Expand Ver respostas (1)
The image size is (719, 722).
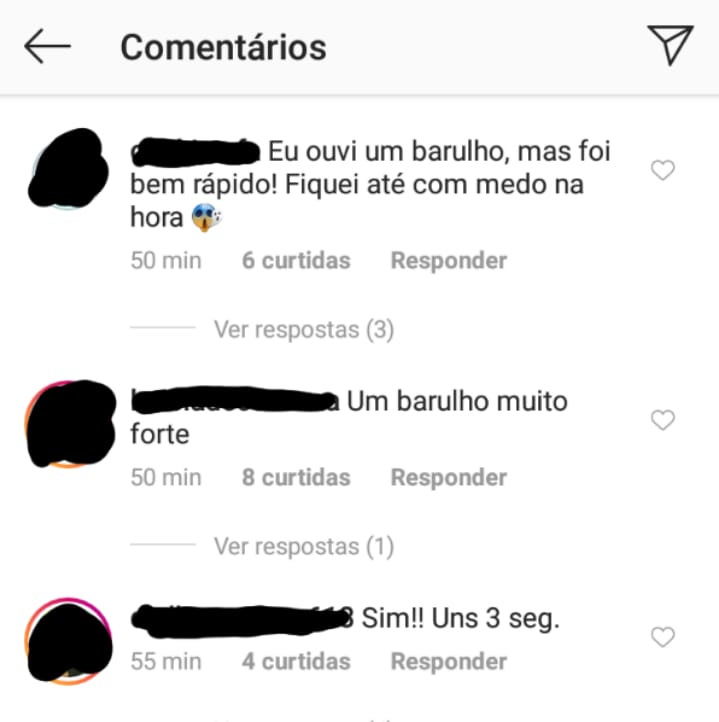(x=304, y=546)
